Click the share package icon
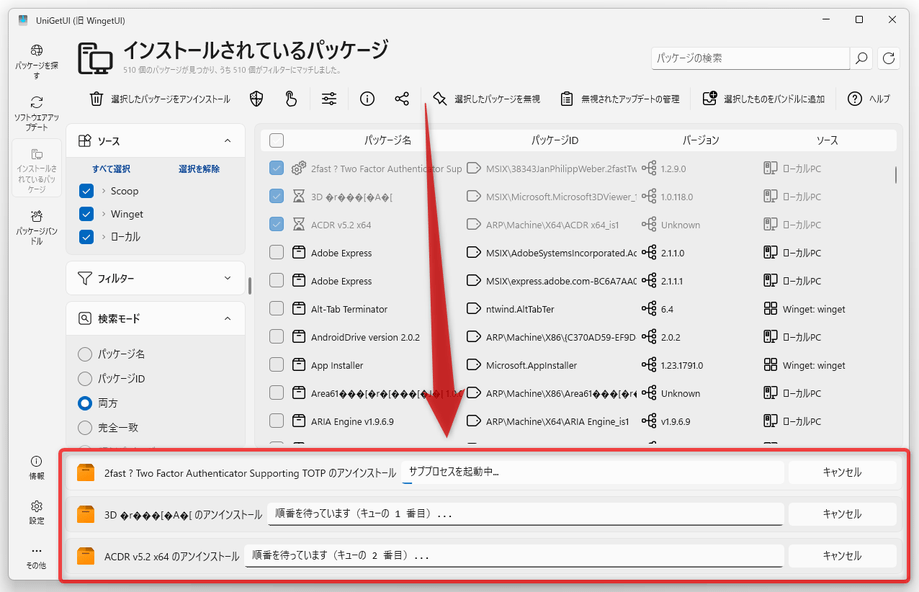This screenshot has height=592, width=919. 401,99
